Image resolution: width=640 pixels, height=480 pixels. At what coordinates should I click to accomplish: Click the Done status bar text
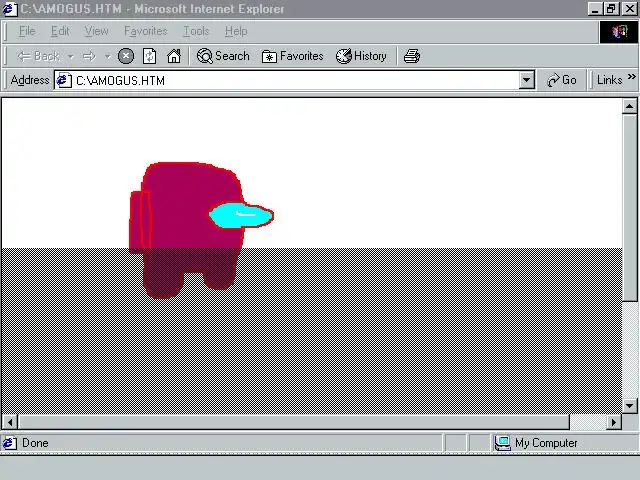click(35, 443)
